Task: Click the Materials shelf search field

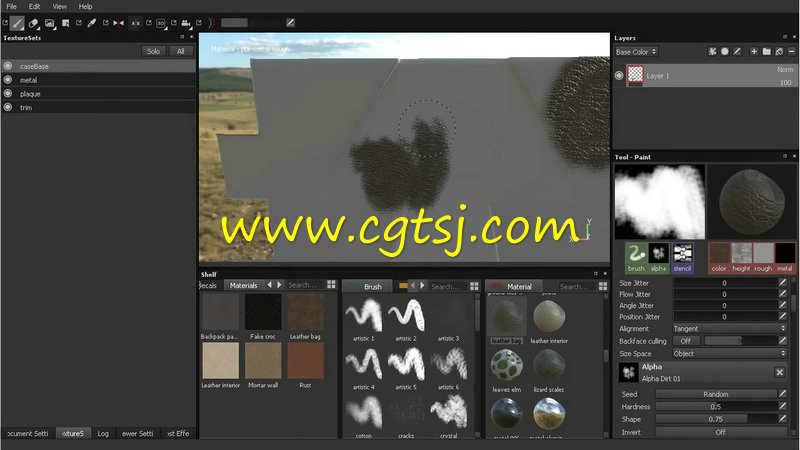Action: [304, 285]
